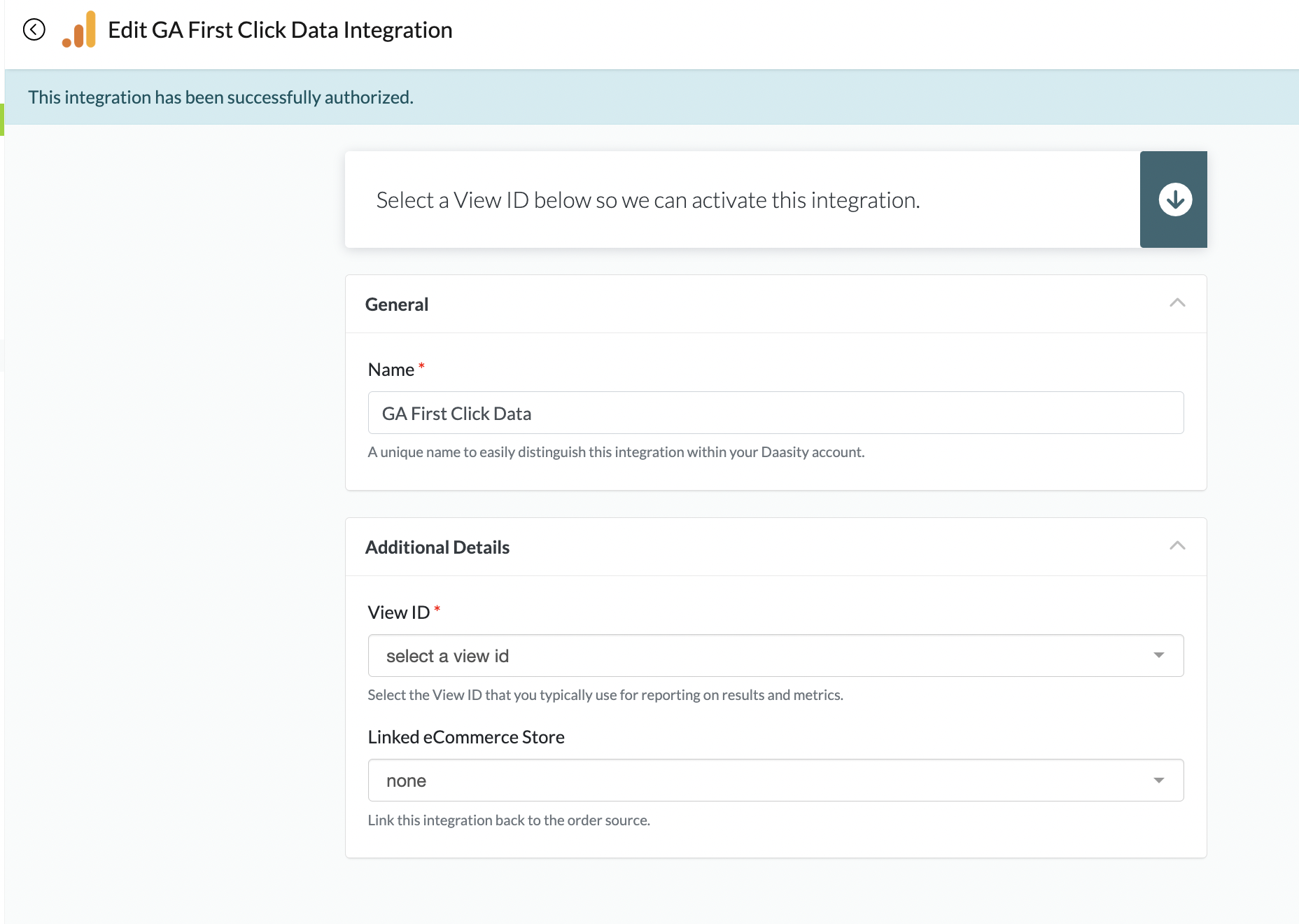The image size is (1299, 924).
Task: Collapse the General section chevron
Action: click(x=1177, y=303)
